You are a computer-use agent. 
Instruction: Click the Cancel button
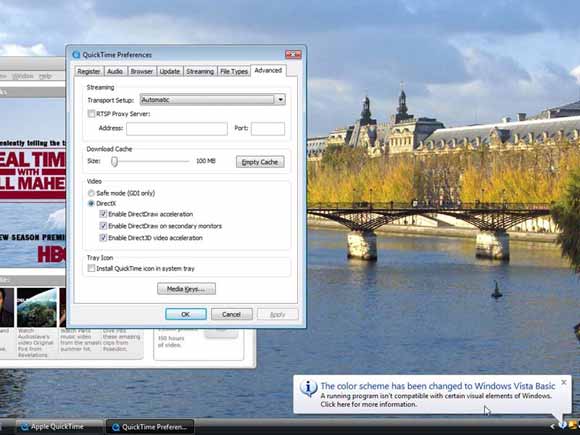(x=232, y=314)
